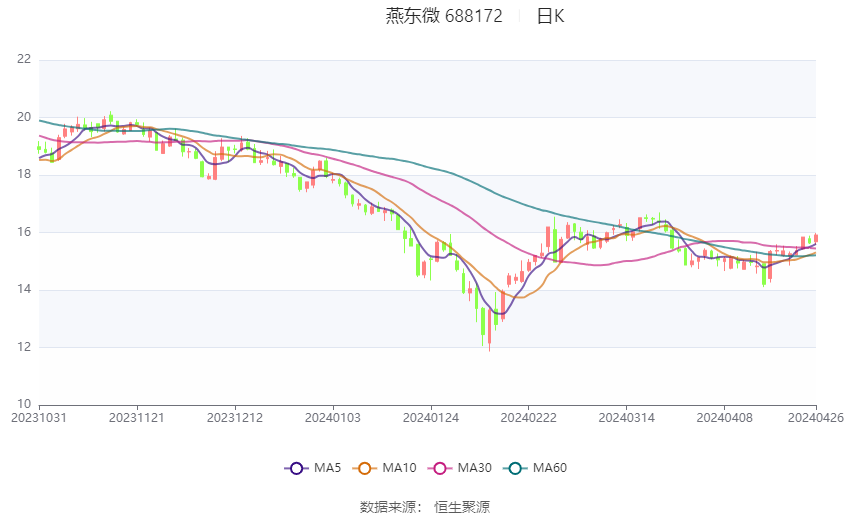The height and width of the screenshot is (517, 850).
Task: Hide the MA60 line via its label
Action: [550, 468]
